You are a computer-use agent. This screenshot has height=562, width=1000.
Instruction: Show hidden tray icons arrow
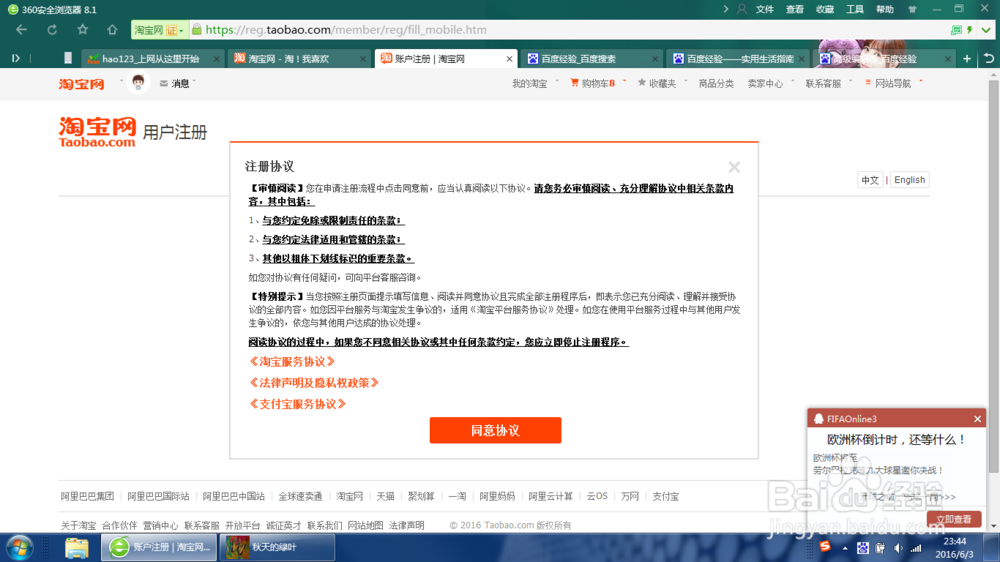[x=845, y=548]
